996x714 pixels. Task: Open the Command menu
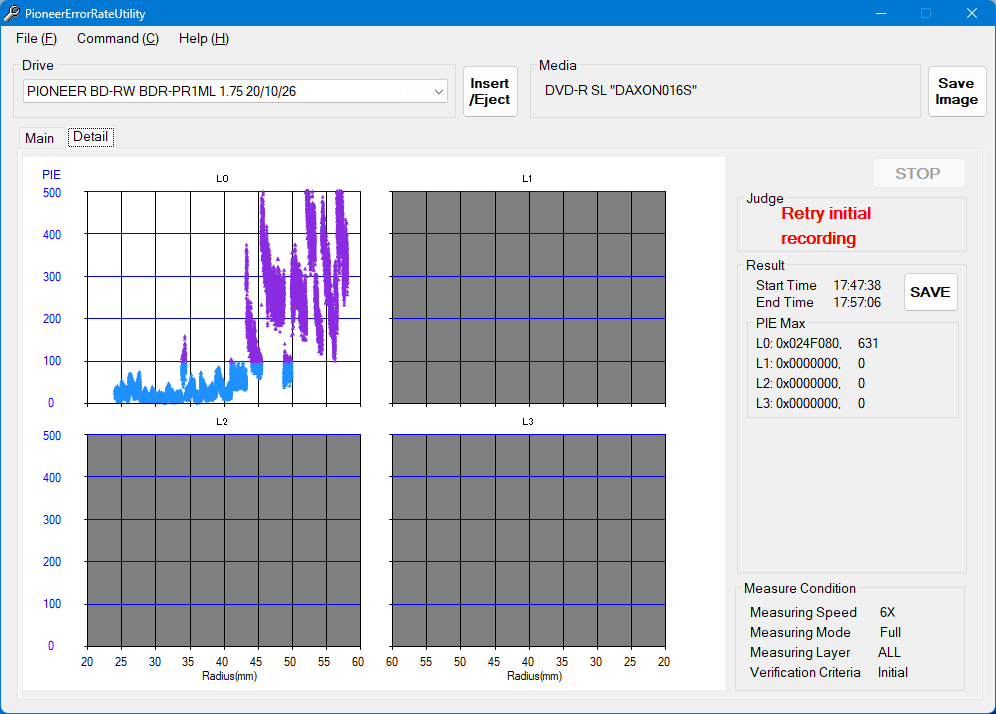click(118, 39)
